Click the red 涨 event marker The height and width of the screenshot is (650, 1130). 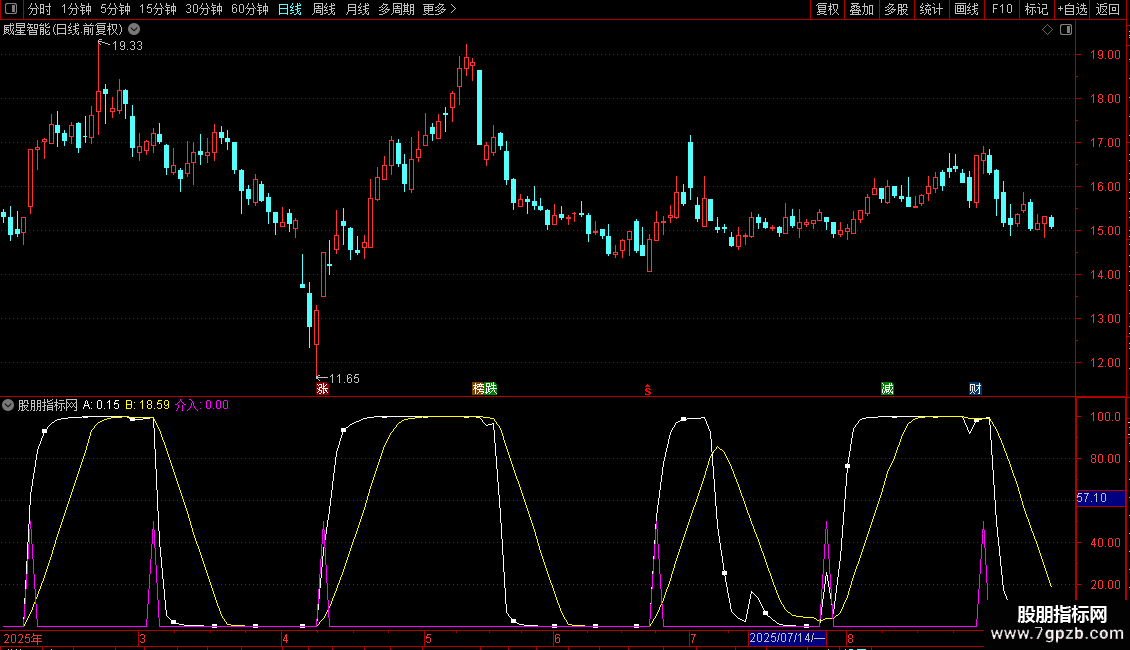[322, 389]
